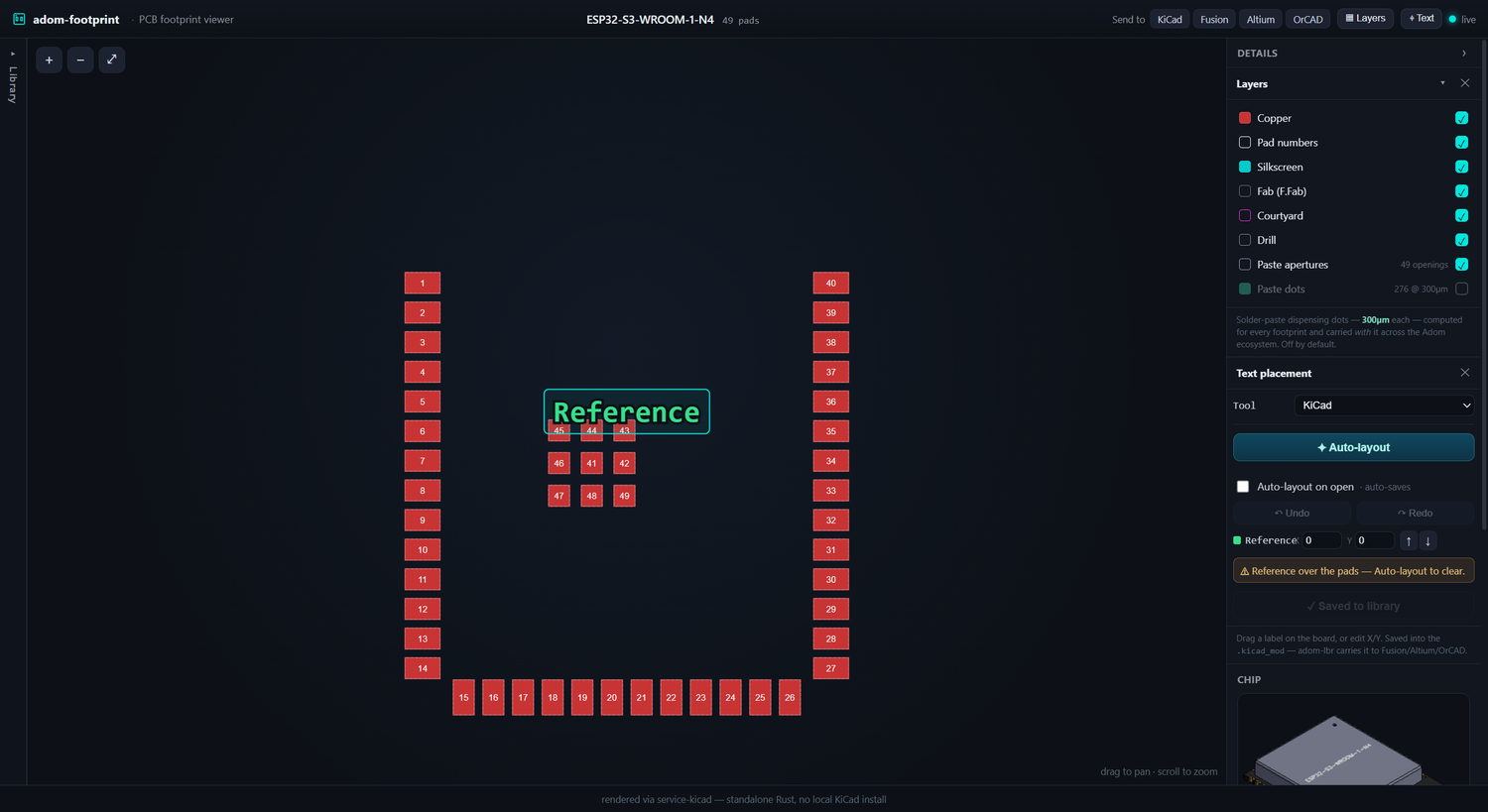1488x812 pixels.
Task: Click the zoom out minus icon
Action: point(80,59)
